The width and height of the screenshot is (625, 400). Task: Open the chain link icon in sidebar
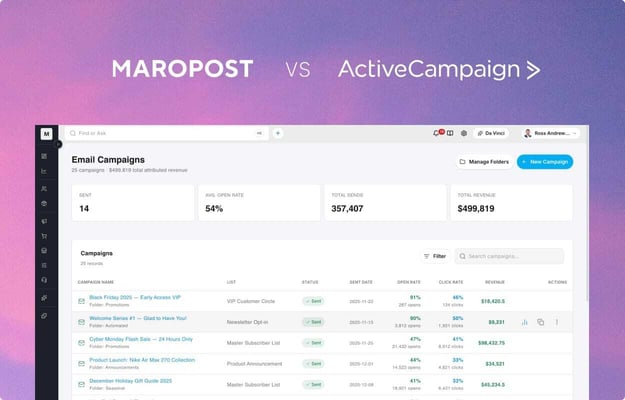click(44, 316)
